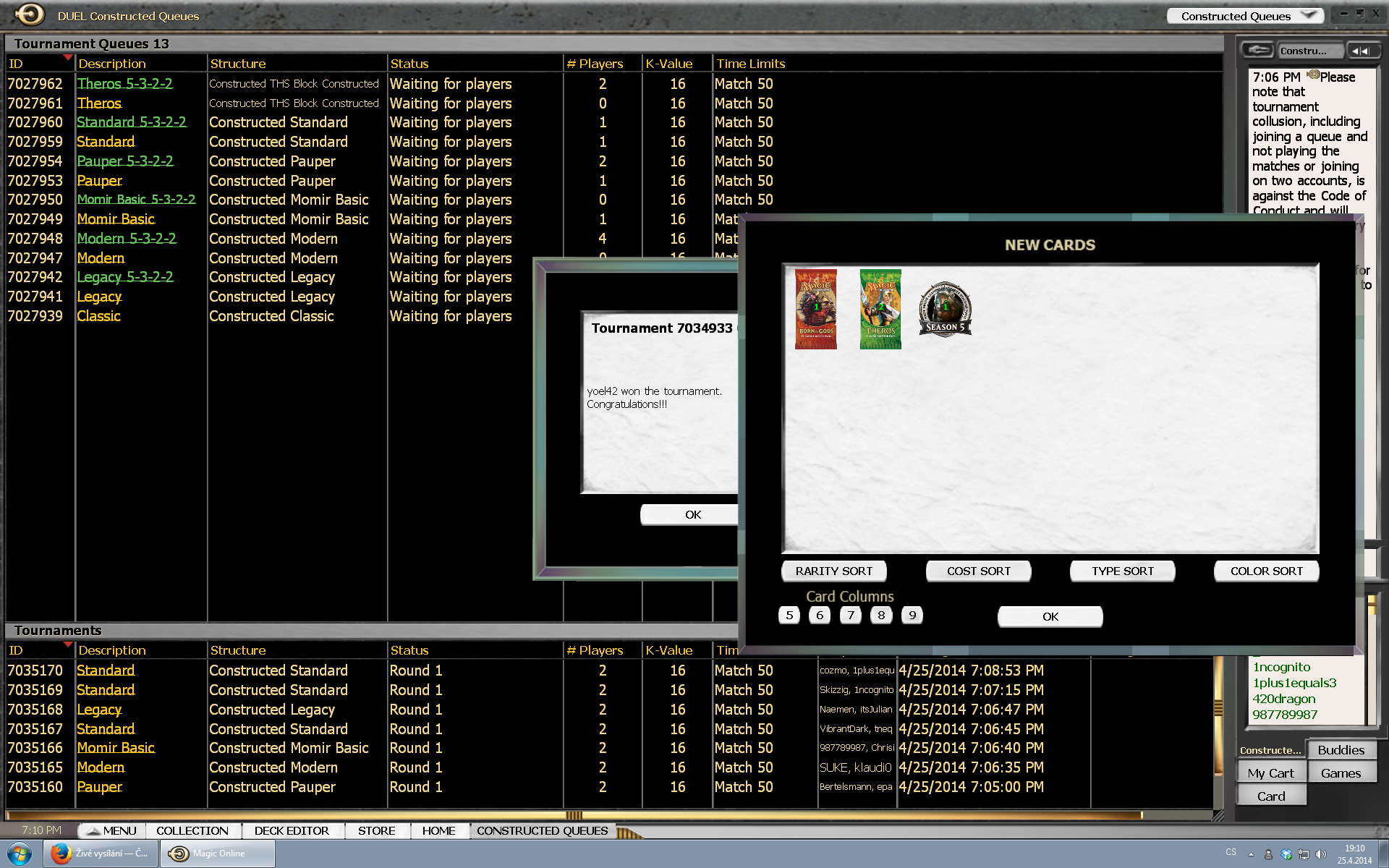Open the Windows Start menu
Screen dimensions: 1389x868
point(20,854)
